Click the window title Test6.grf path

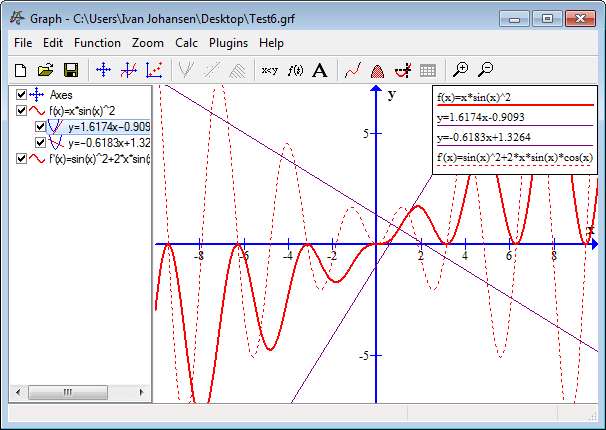pyautogui.click(x=184, y=19)
